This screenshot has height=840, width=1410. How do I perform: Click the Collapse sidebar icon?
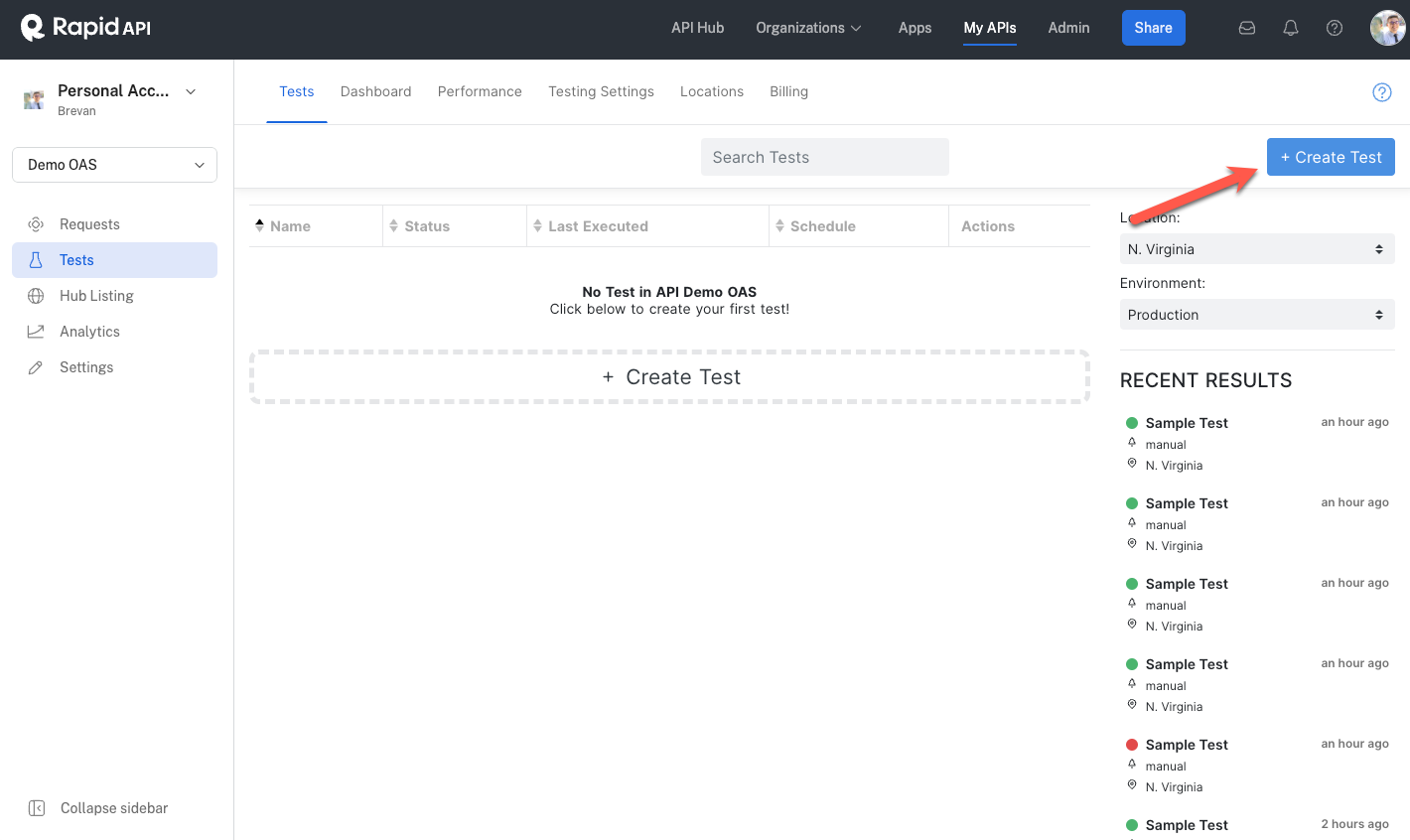pos(37,808)
